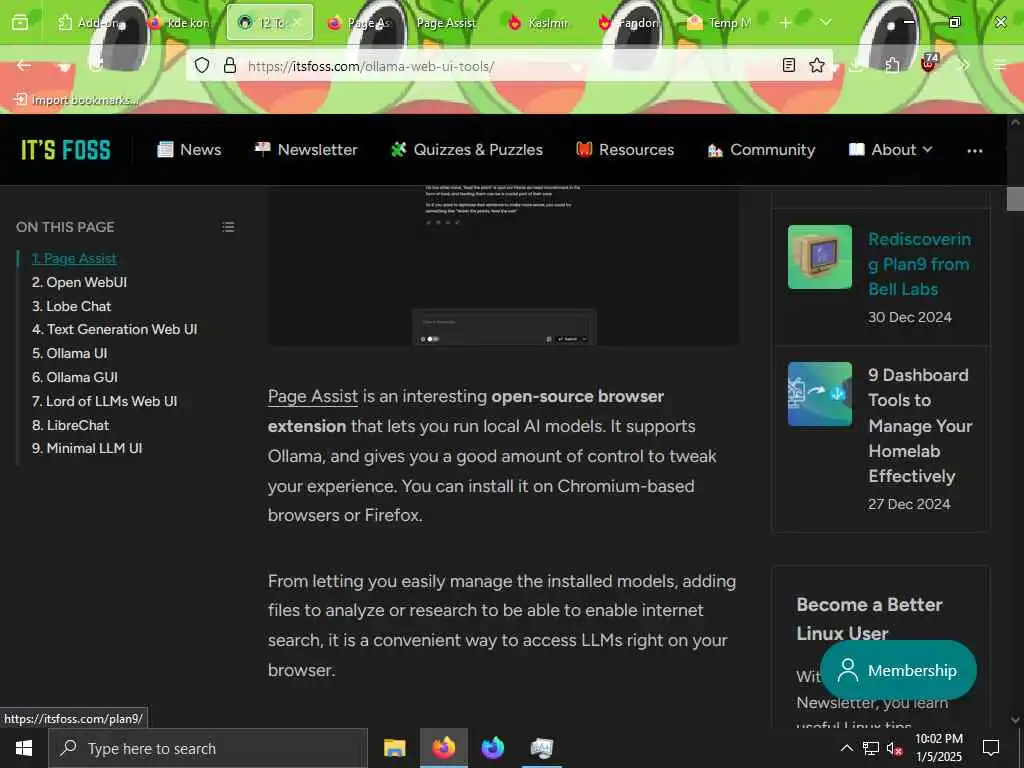The image size is (1024, 768).
Task: Open the extensions puzzle-piece icon
Action: click(x=893, y=65)
